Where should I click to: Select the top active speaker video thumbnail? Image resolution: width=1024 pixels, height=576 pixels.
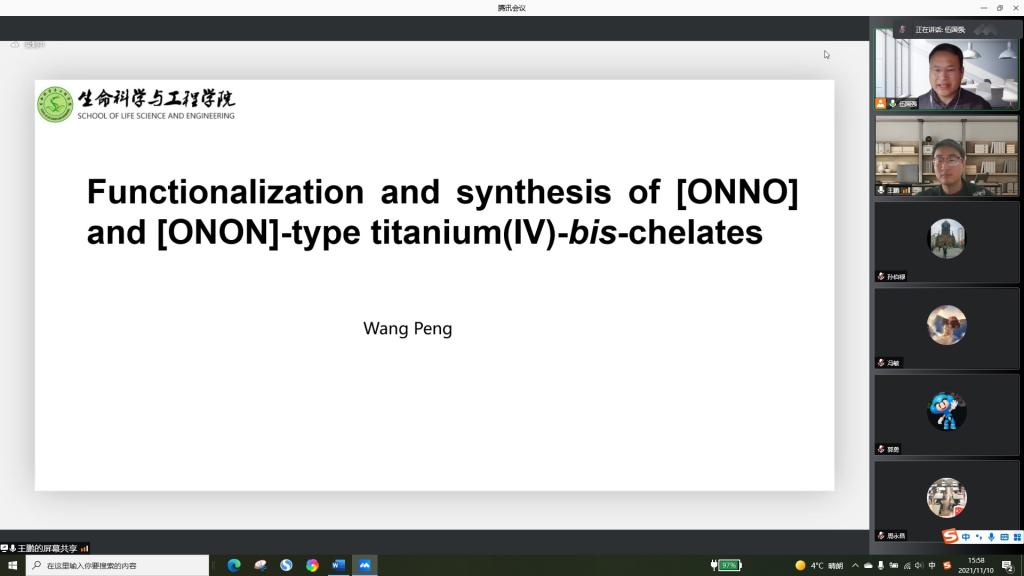tap(946, 70)
